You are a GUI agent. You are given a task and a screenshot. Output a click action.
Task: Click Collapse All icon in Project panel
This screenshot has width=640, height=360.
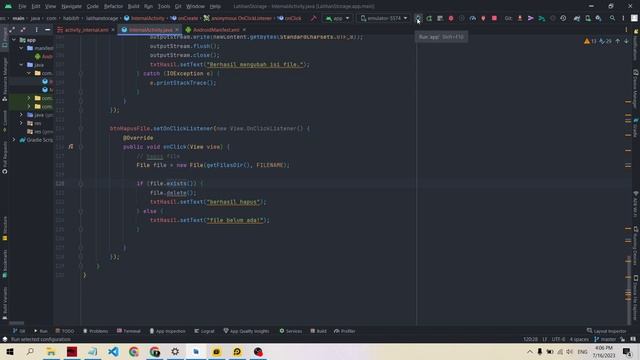tap(23, 30)
